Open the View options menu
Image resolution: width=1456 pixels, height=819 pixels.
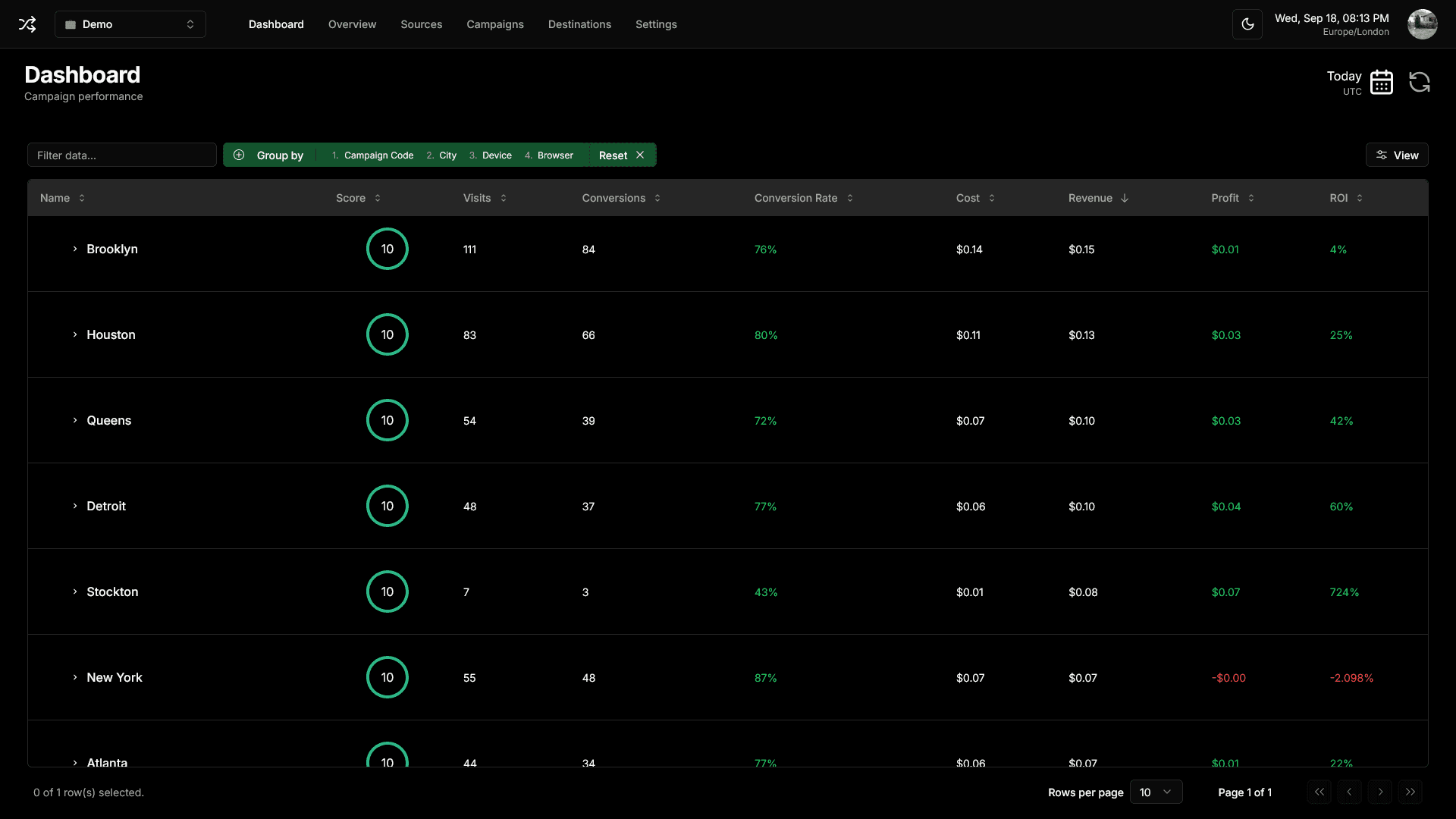1398,155
